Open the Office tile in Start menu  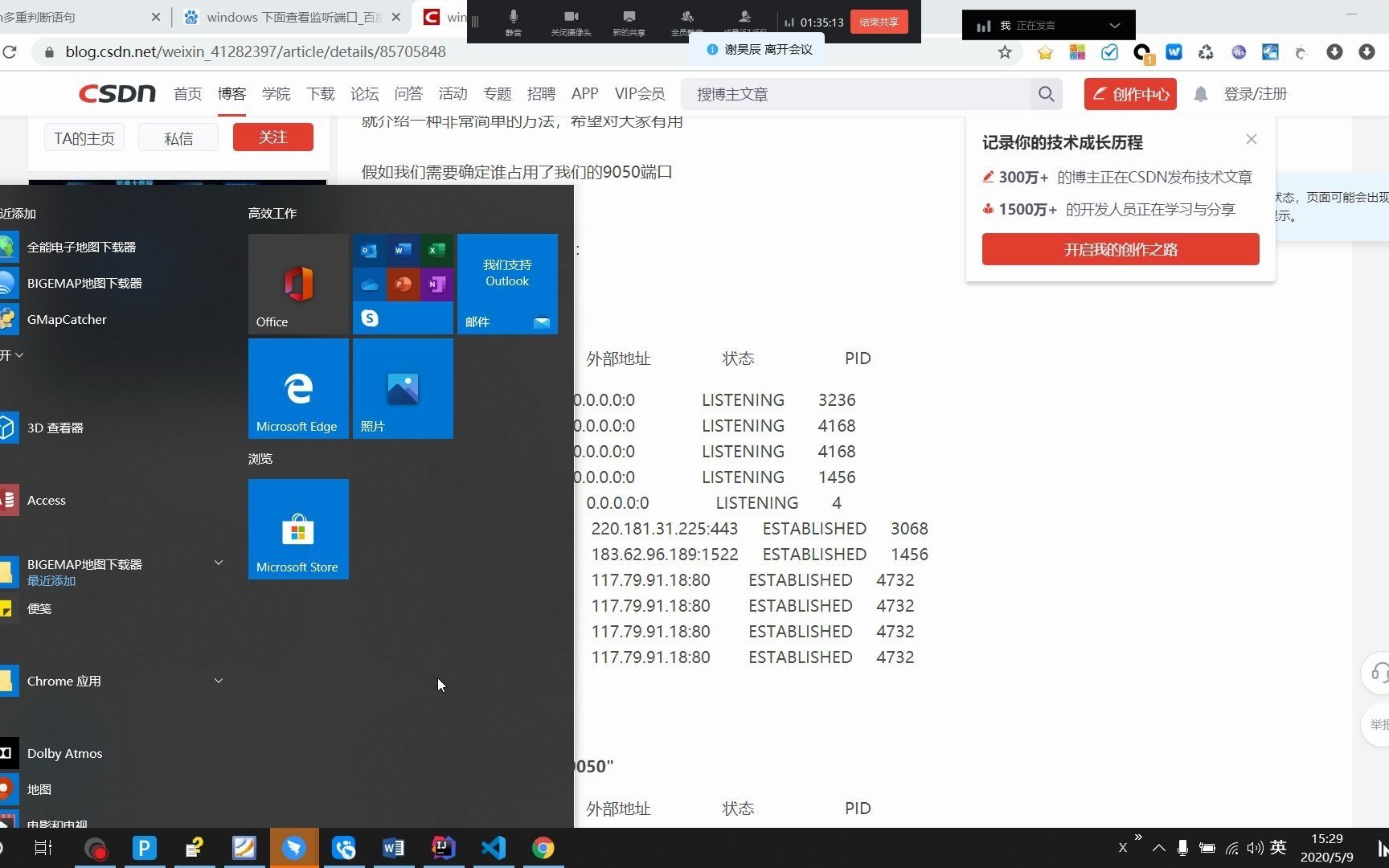tap(298, 284)
